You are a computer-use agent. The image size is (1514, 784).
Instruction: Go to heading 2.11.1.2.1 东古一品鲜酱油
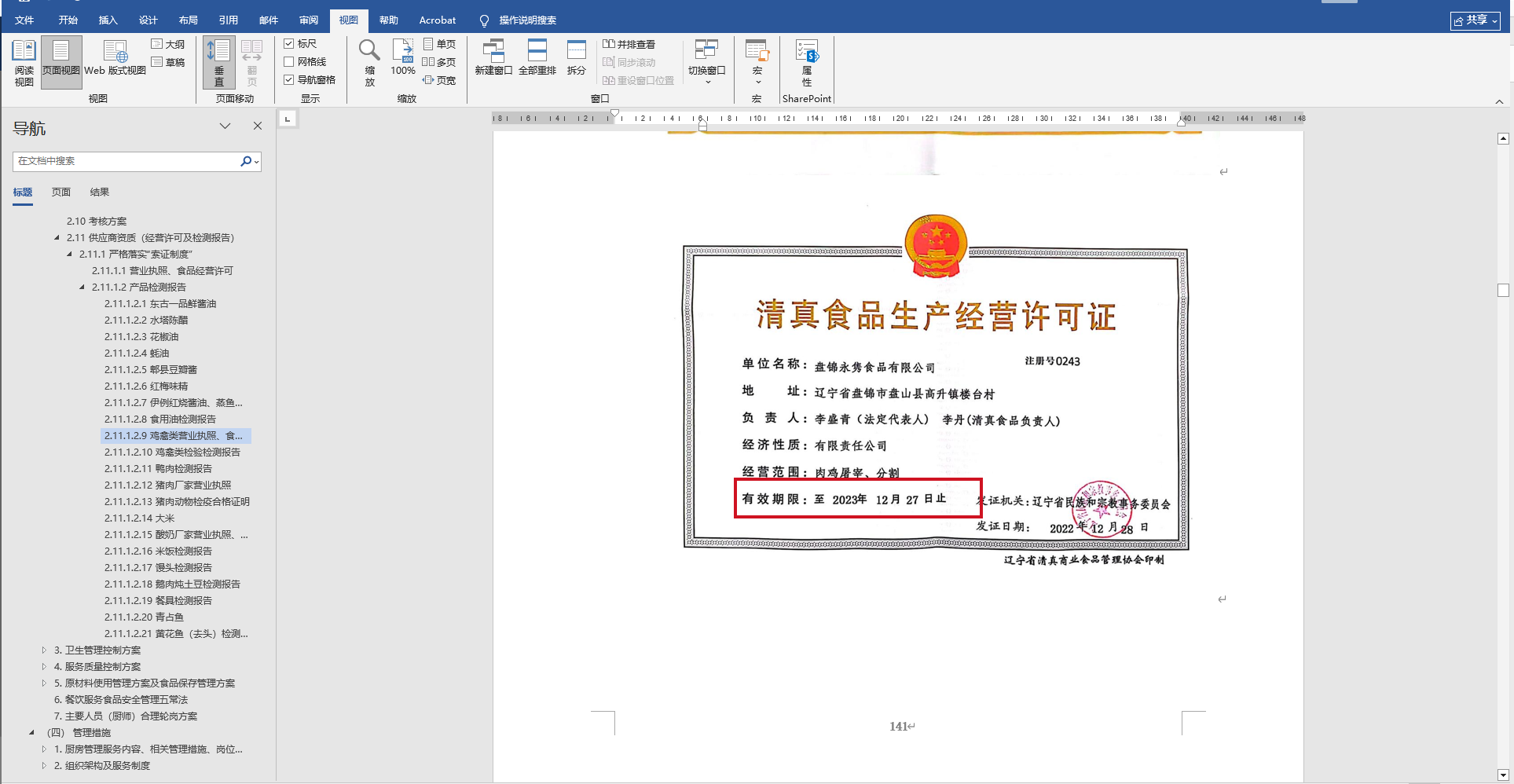coord(160,304)
